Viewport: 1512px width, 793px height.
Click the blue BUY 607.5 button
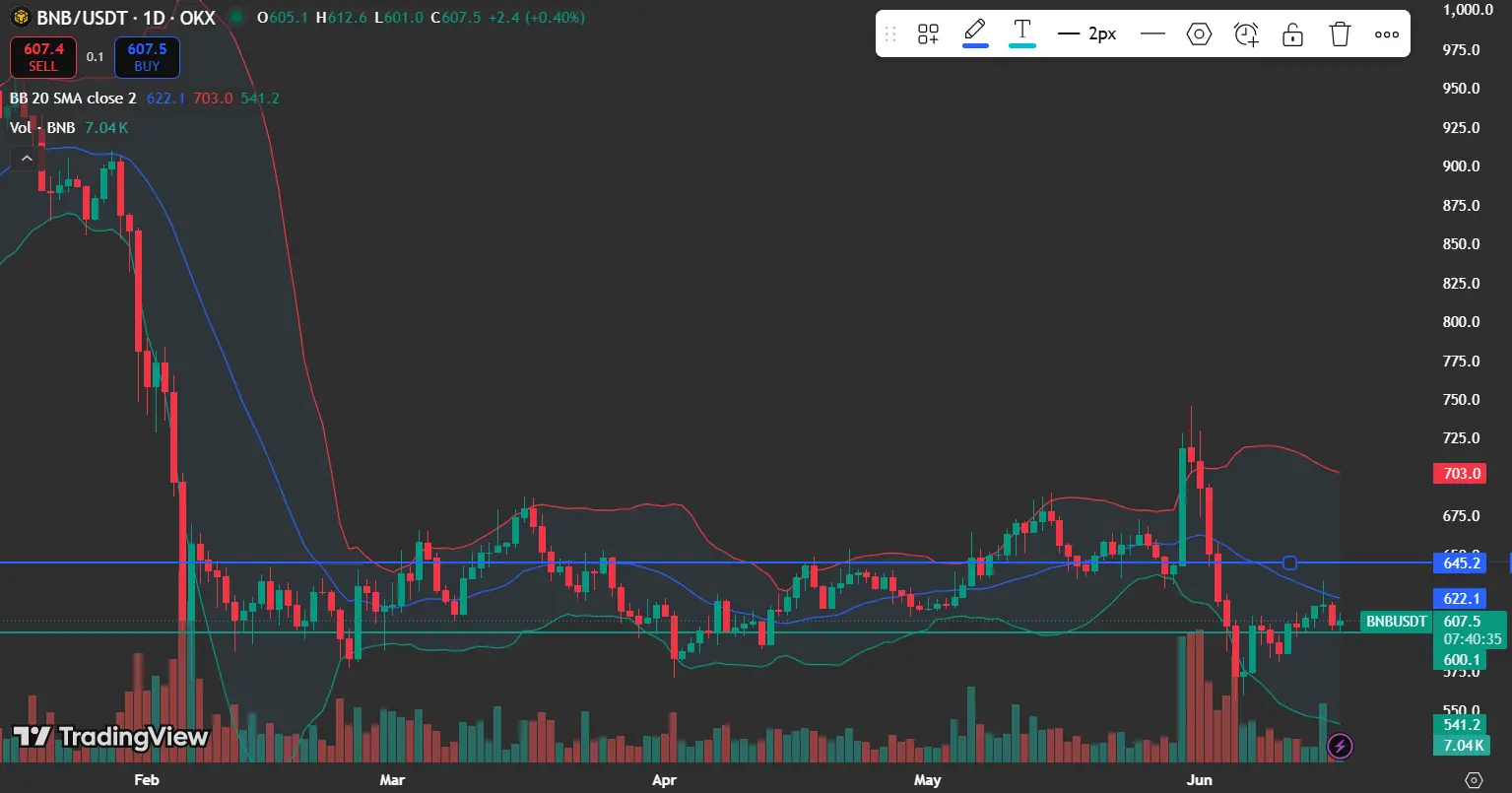147,57
